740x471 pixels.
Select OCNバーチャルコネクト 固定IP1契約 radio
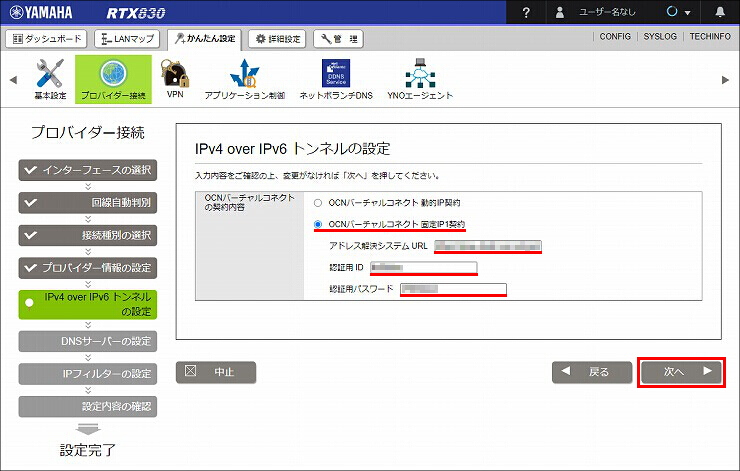318,224
